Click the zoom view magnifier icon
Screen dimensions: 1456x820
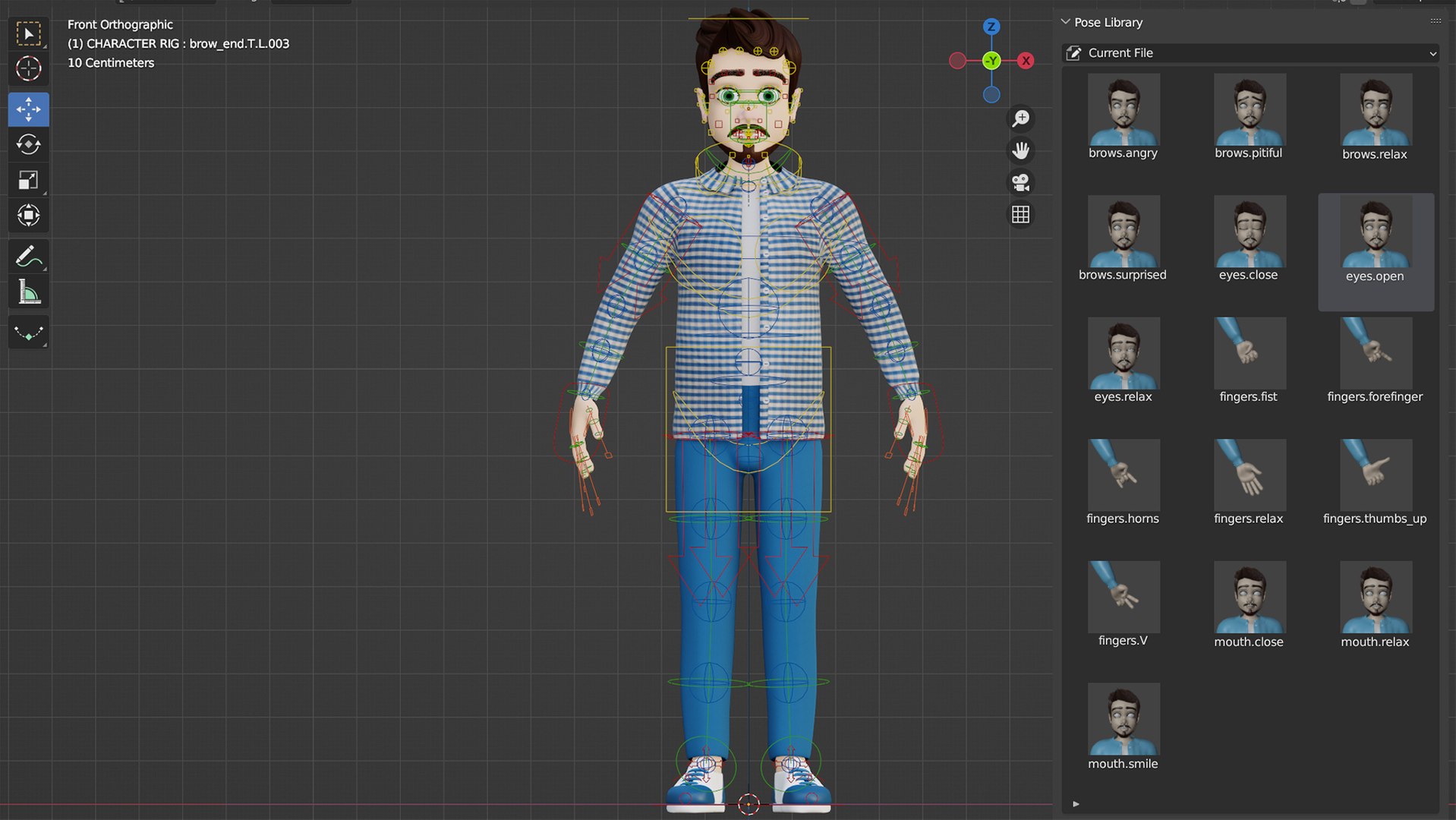[1021, 118]
